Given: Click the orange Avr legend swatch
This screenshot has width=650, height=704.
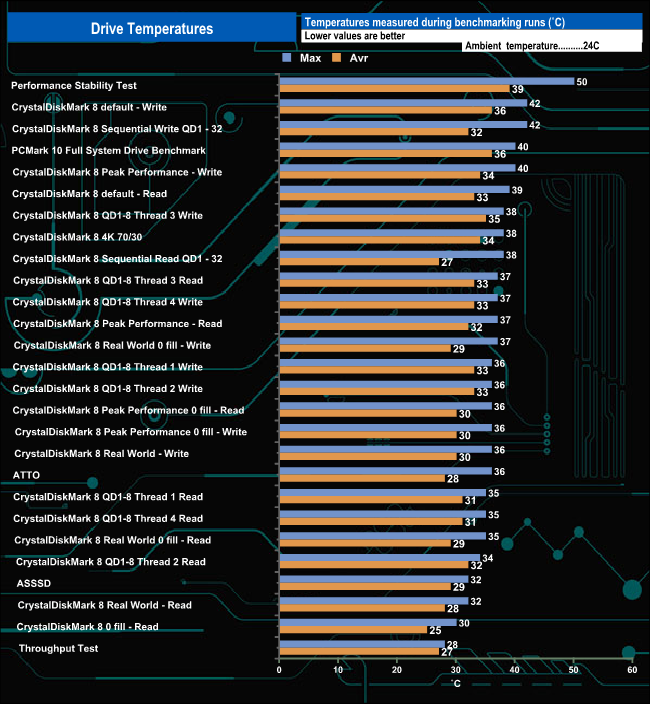Looking at the screenshot, I should [x=337, y=57].
